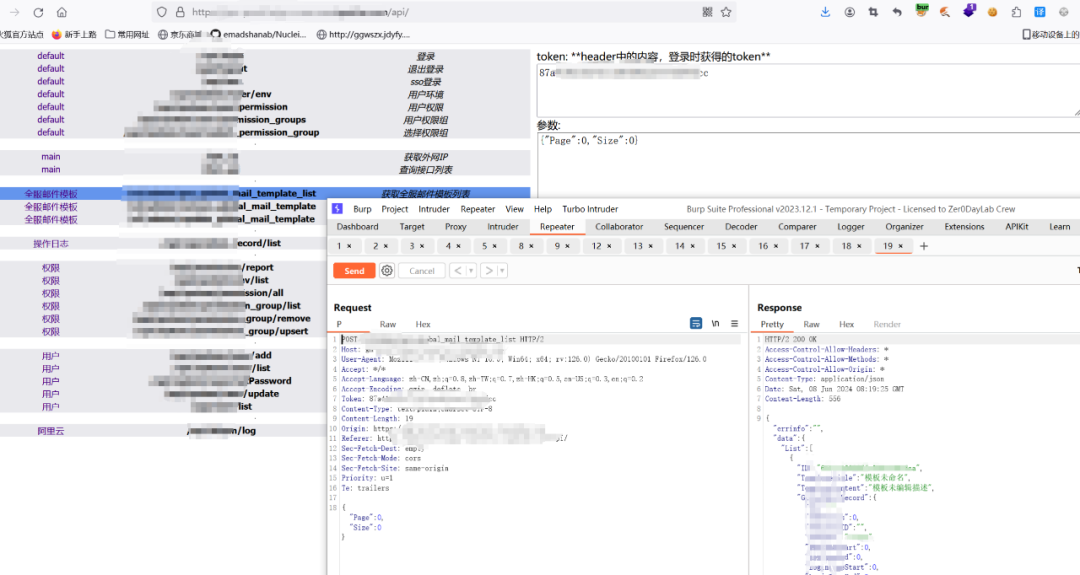
Task: Go back in Repeater request history
Action: pos(457,271)
